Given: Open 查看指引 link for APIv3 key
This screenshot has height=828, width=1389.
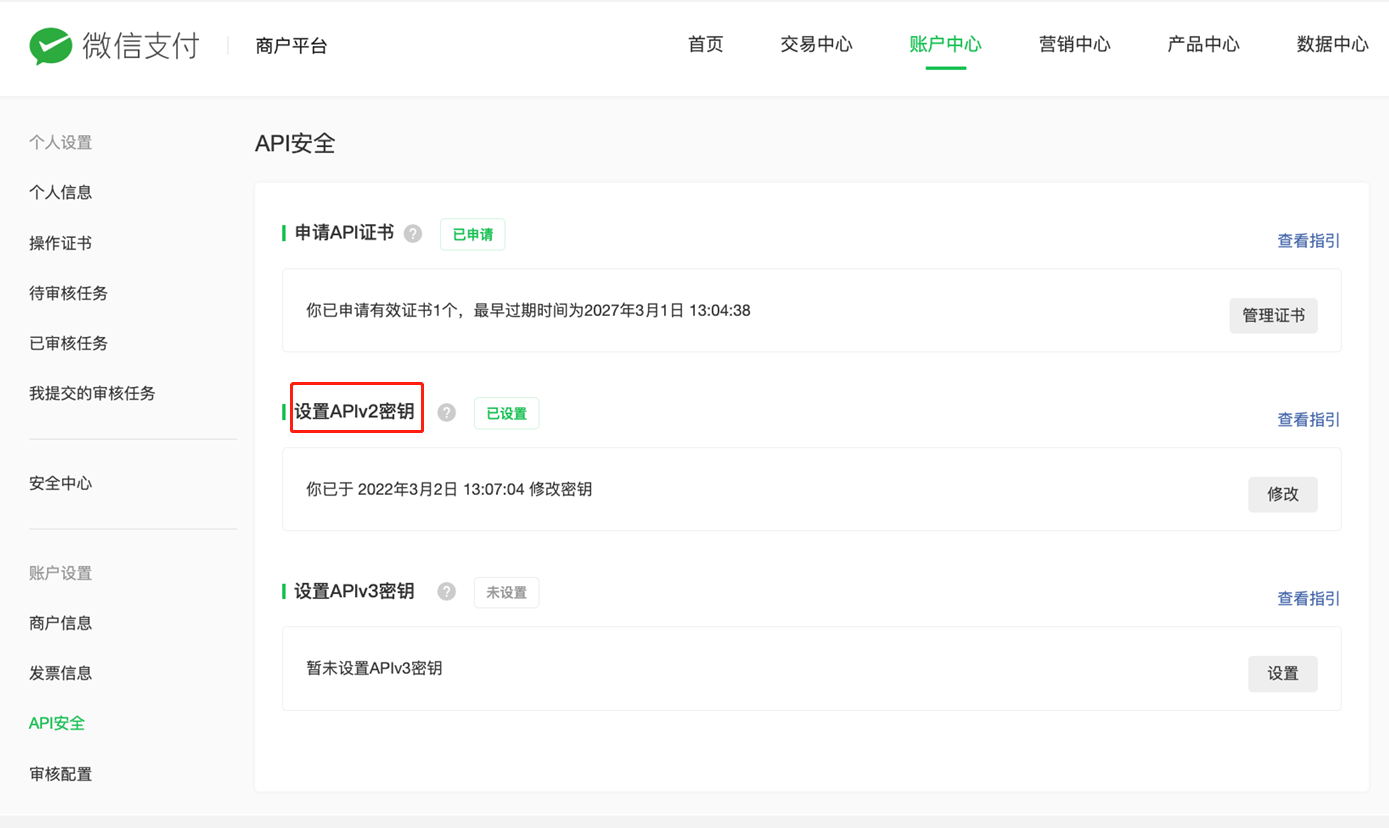Looking at the screenshot, I should [x=1308, y=599].
